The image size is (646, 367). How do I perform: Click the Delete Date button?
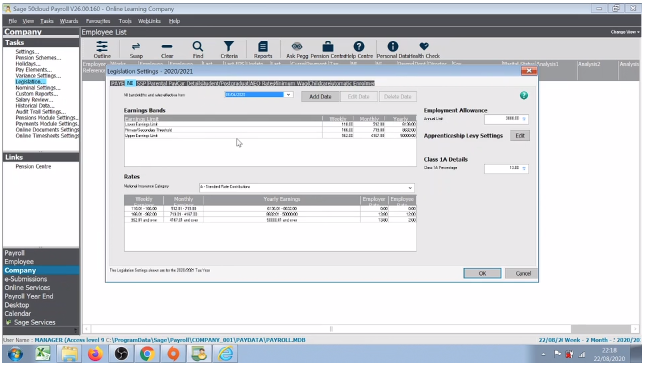[398, 96]
